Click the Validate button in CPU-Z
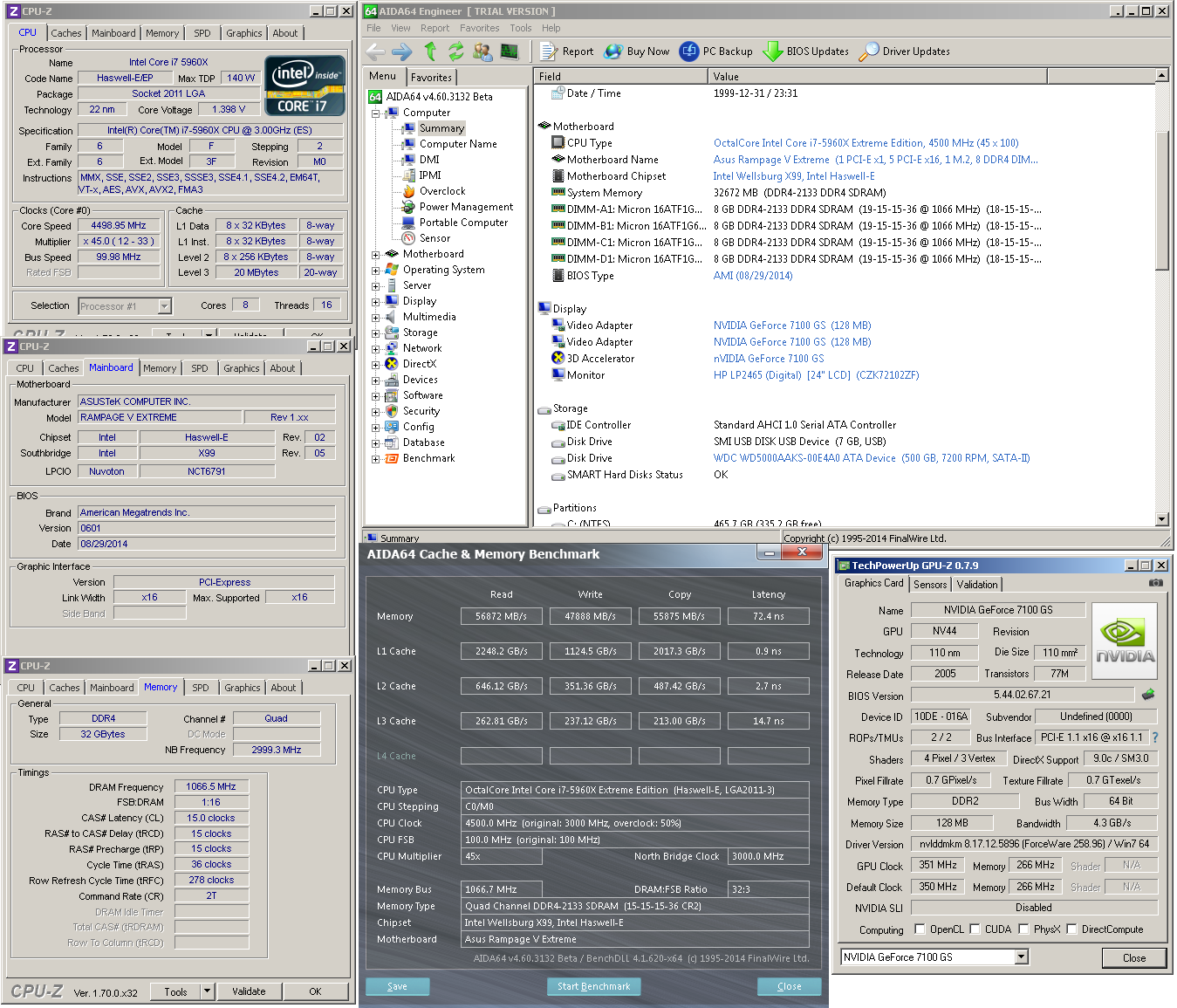Viewport: 1177px width, 1008px height. pyautogui.click(x=249, y=991)
